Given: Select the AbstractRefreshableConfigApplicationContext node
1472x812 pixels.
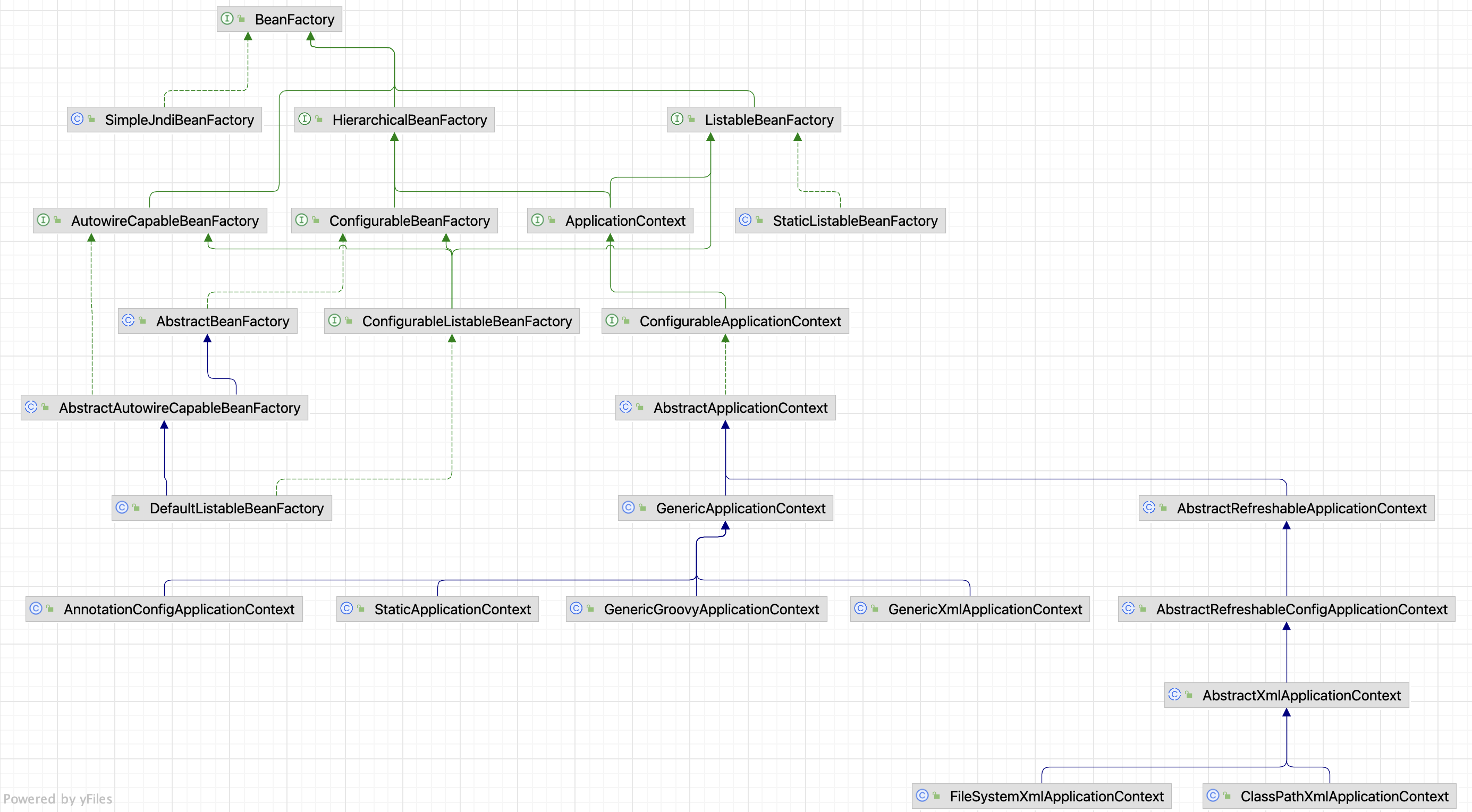Looking at the screenshot, I should point(1301,610).
